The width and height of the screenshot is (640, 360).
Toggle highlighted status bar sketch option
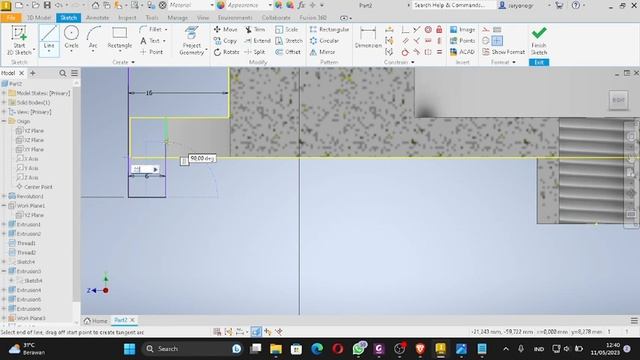256,332
